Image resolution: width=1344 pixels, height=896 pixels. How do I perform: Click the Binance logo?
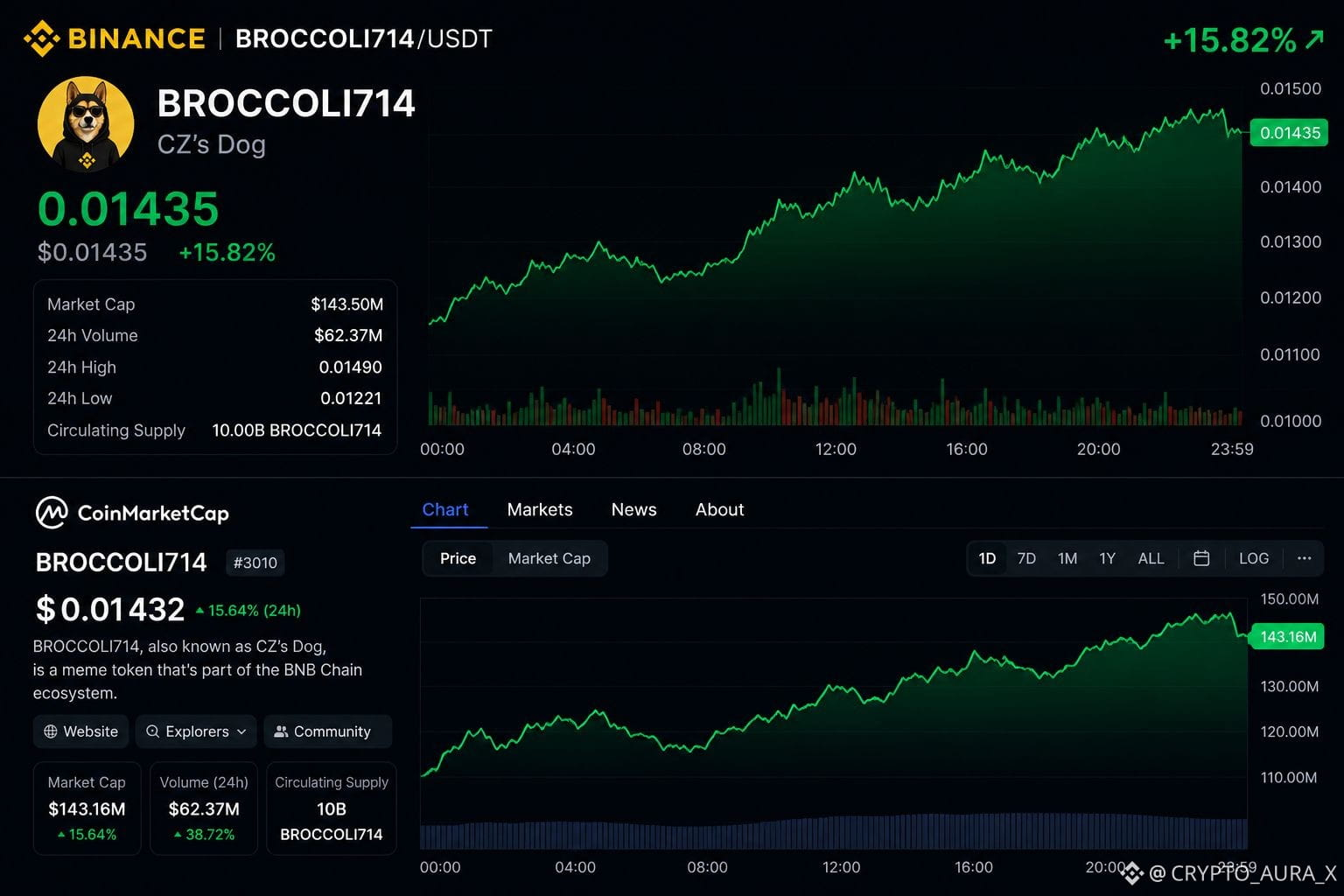(115, 38)
